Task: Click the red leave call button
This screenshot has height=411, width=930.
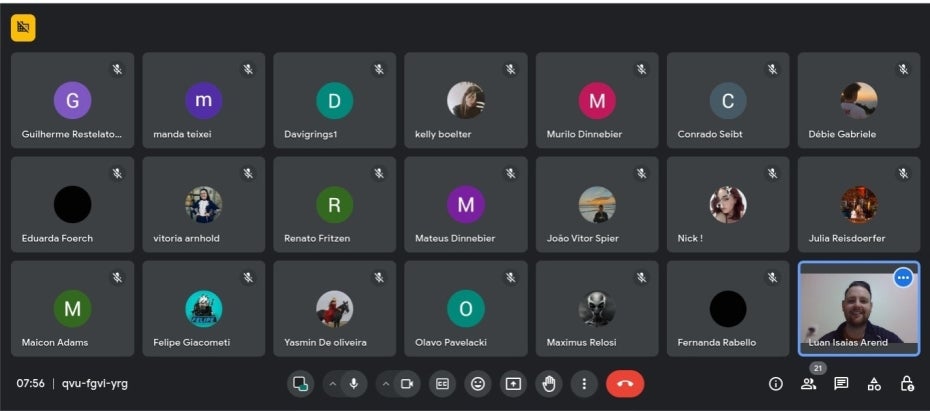Action: pos(625,383)
